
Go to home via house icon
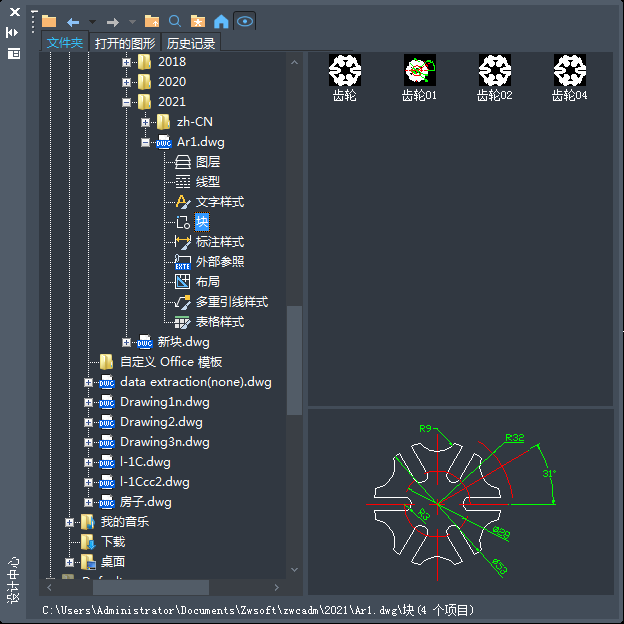221,21
